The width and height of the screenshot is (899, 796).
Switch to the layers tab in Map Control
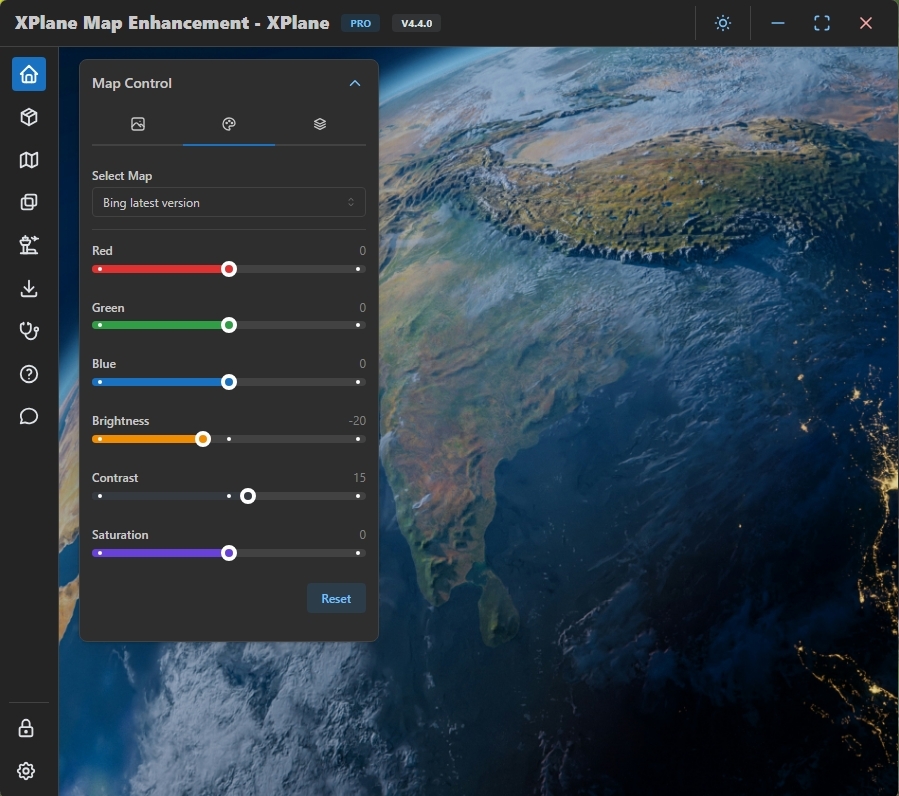point(320,124)
